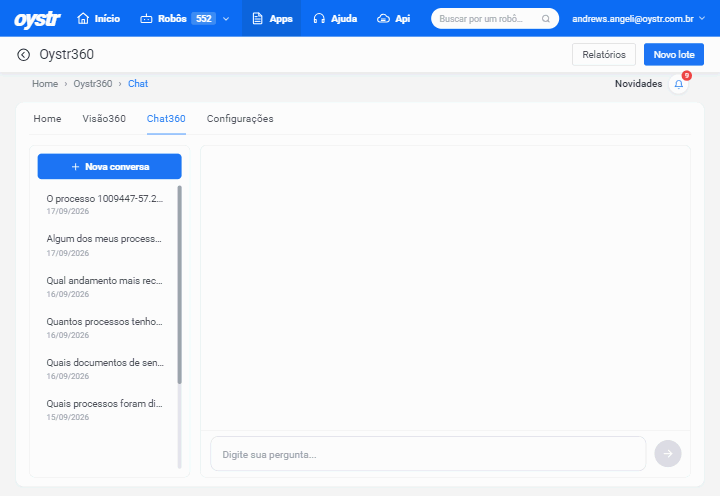Start a Nova conversa

(x=110, y=166)
